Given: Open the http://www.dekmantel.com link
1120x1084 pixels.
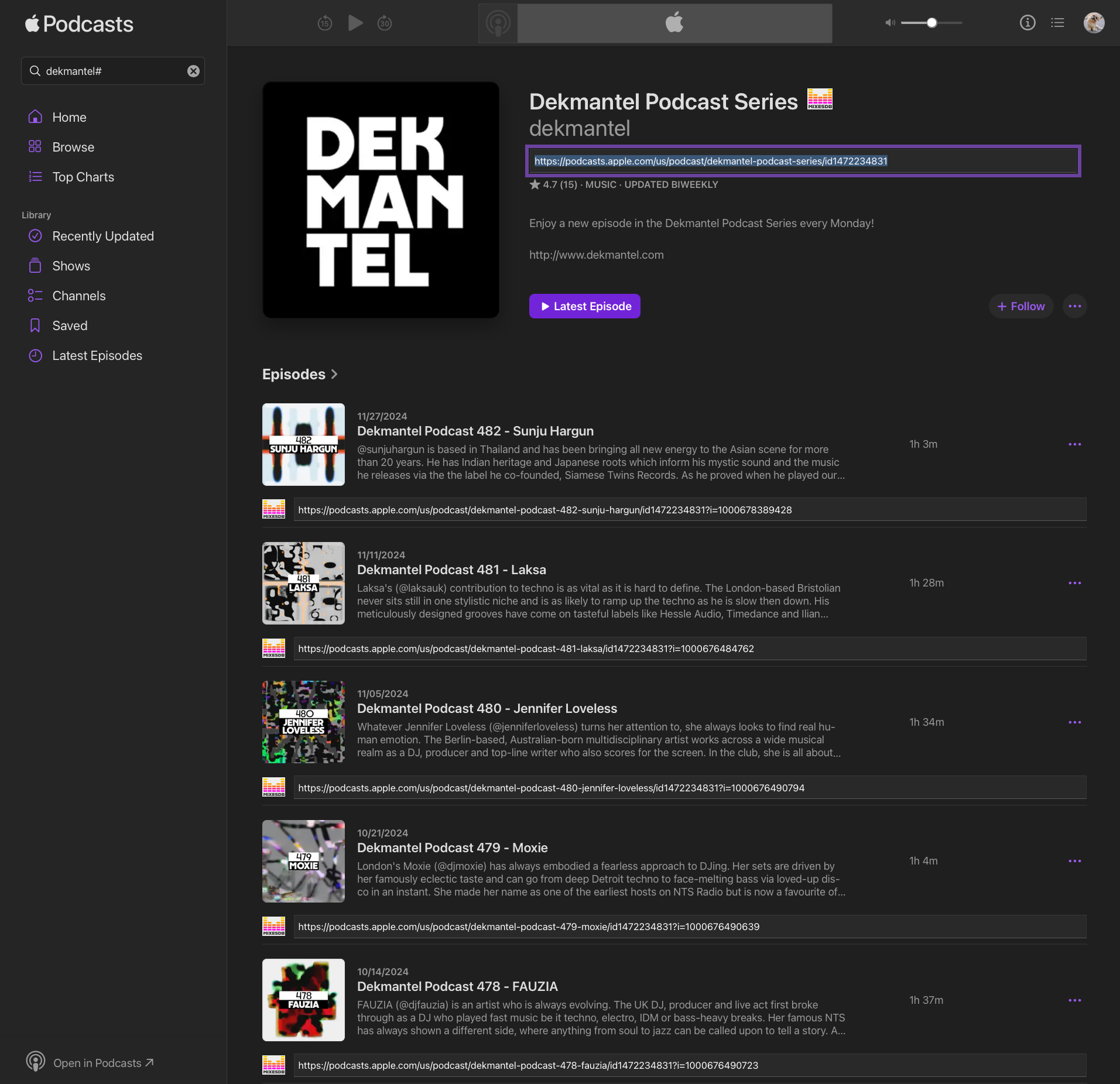Looking at the screenshot, I should coord(596,255).
